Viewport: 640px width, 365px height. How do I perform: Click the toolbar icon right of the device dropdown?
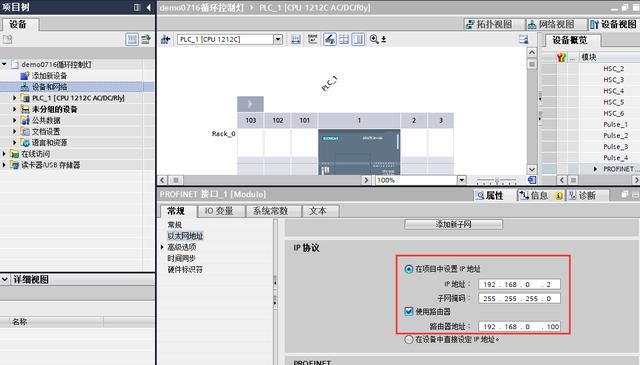click(296, 39)
